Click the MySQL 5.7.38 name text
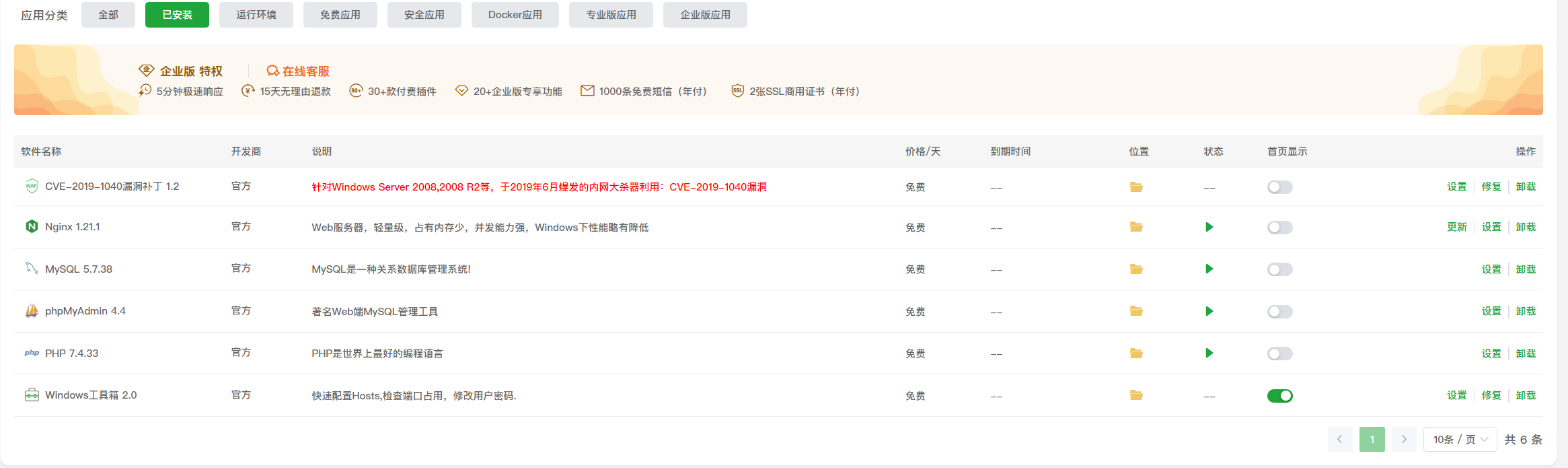 coord(79,269)
